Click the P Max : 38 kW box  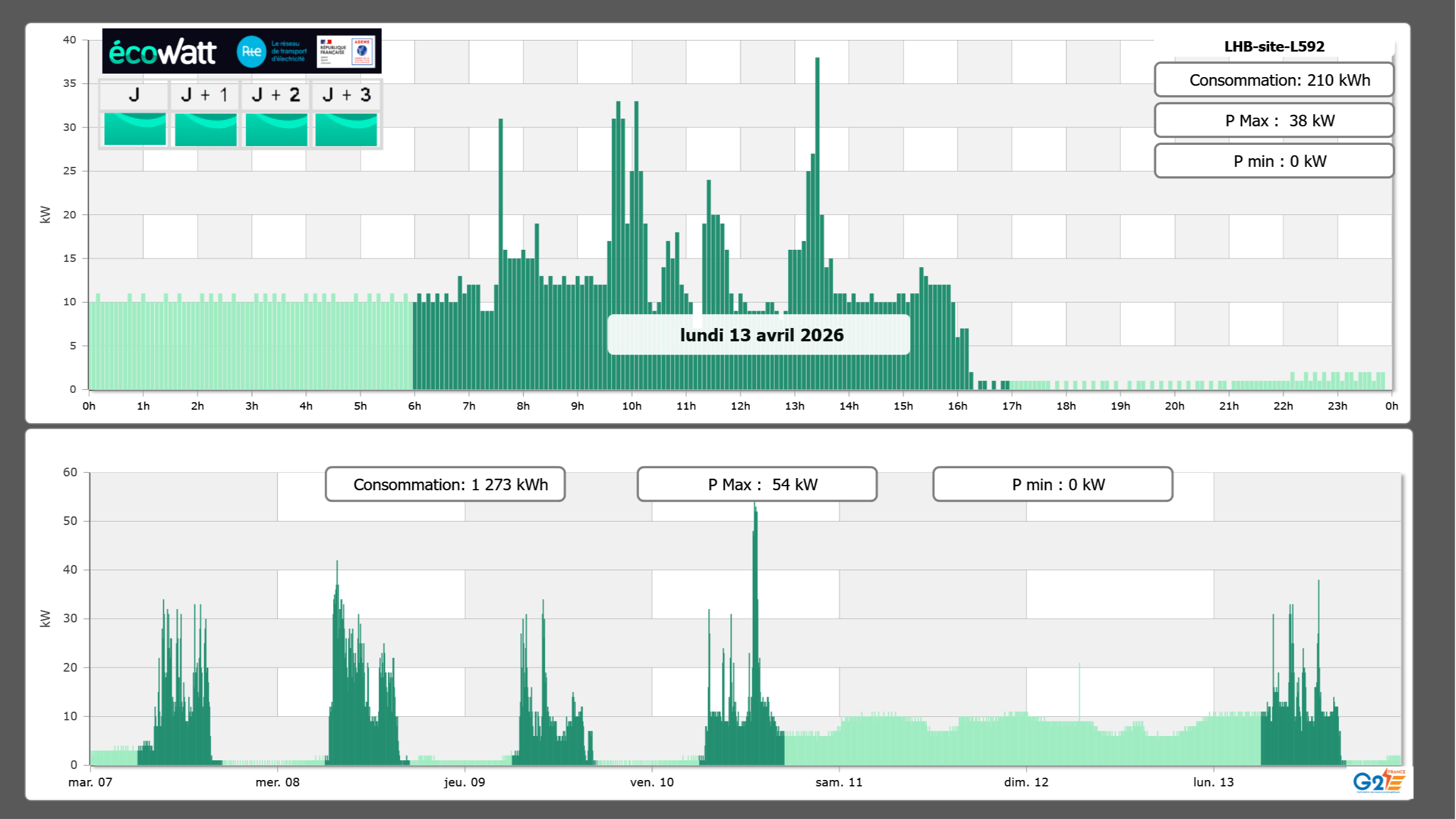pos(1273,121)
